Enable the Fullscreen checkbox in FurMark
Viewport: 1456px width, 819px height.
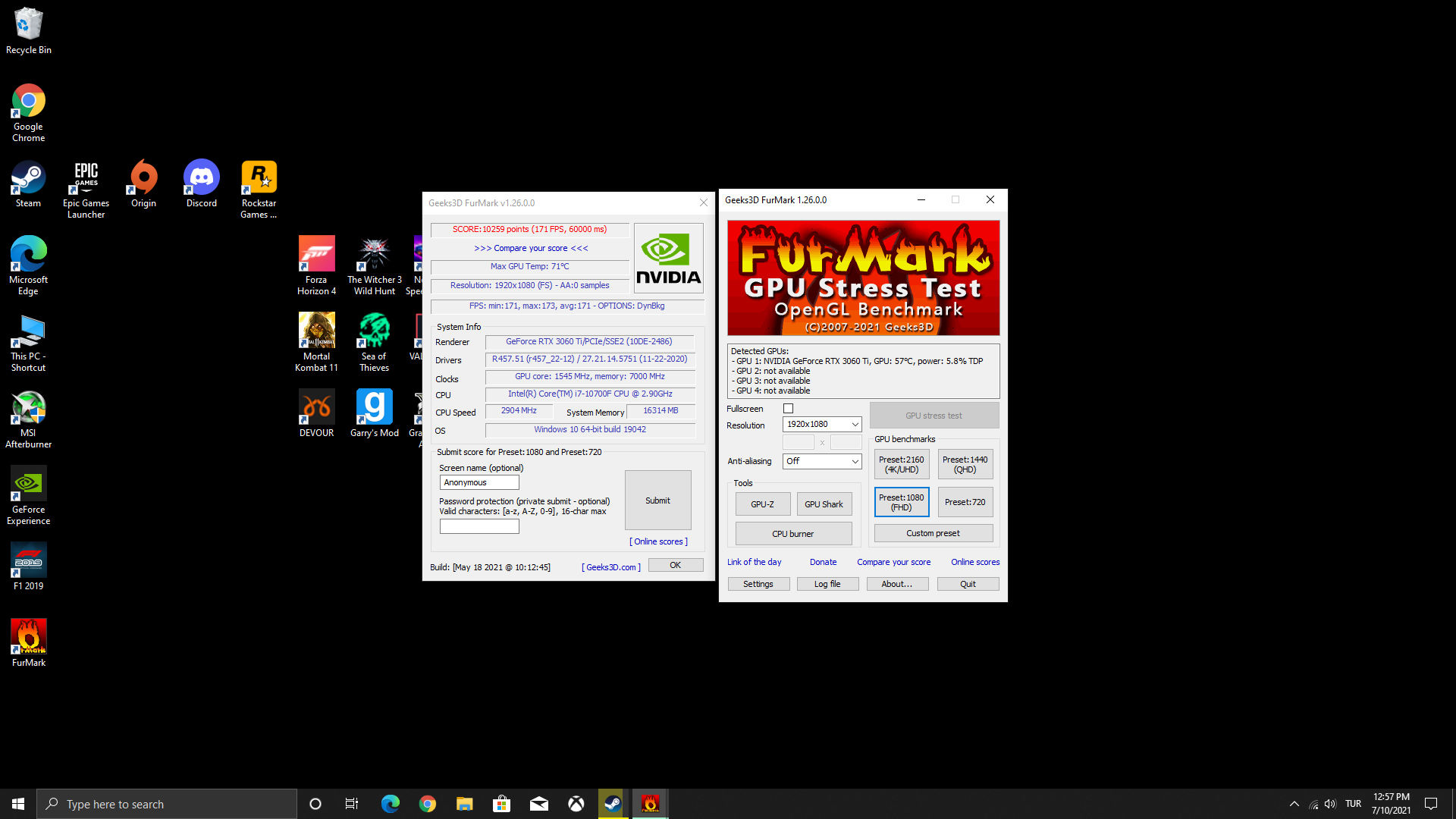(789, 409)
